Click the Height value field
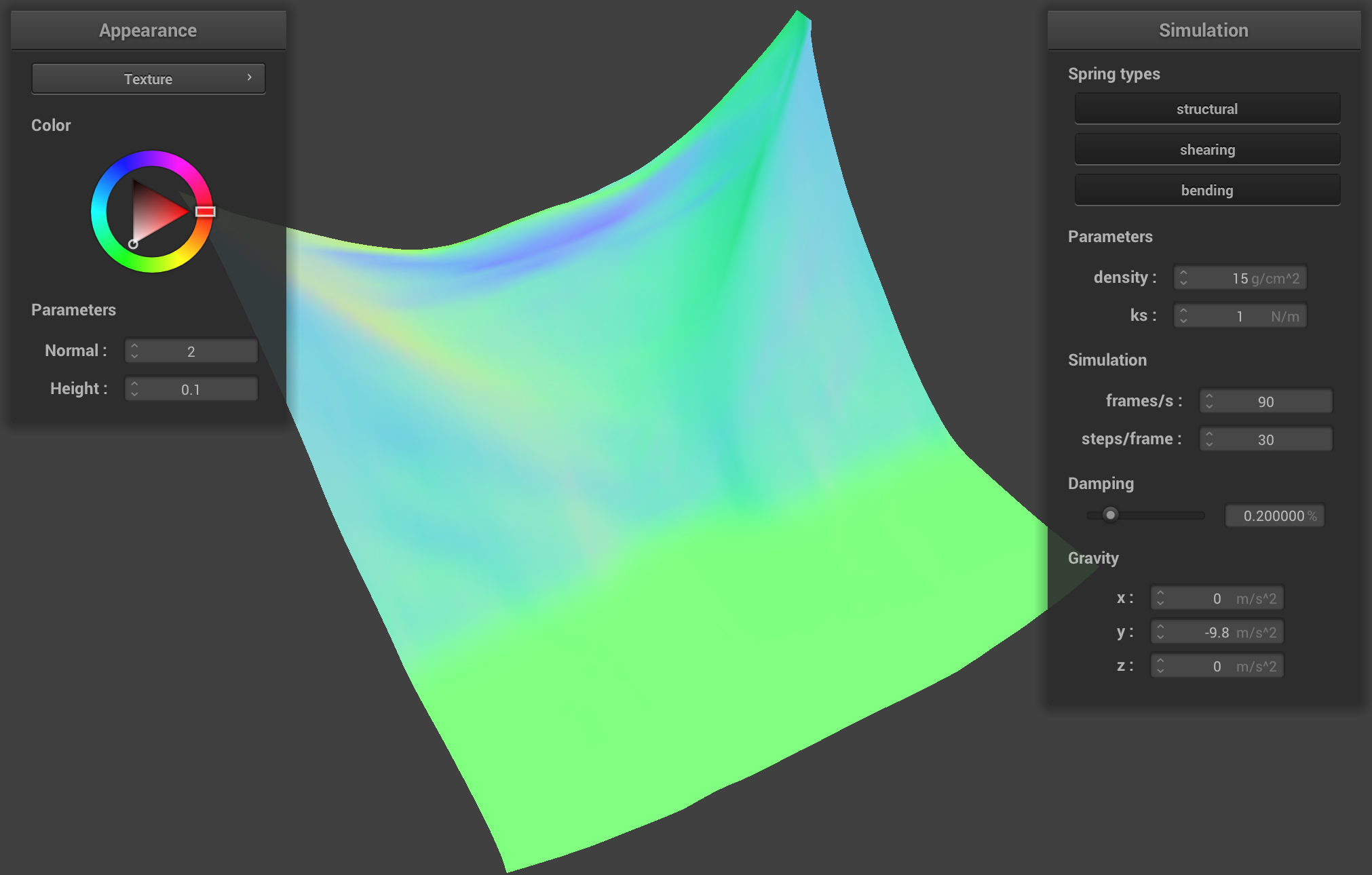 coord(191,389)
